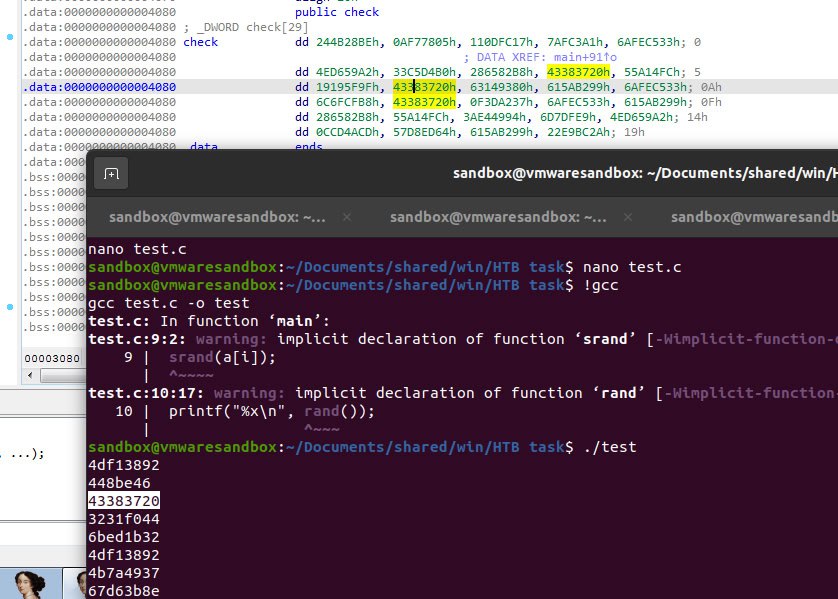Screen dimensions: 838x599
Task: Select value 0AF77805h in the check array
Action: click(424, 42)
